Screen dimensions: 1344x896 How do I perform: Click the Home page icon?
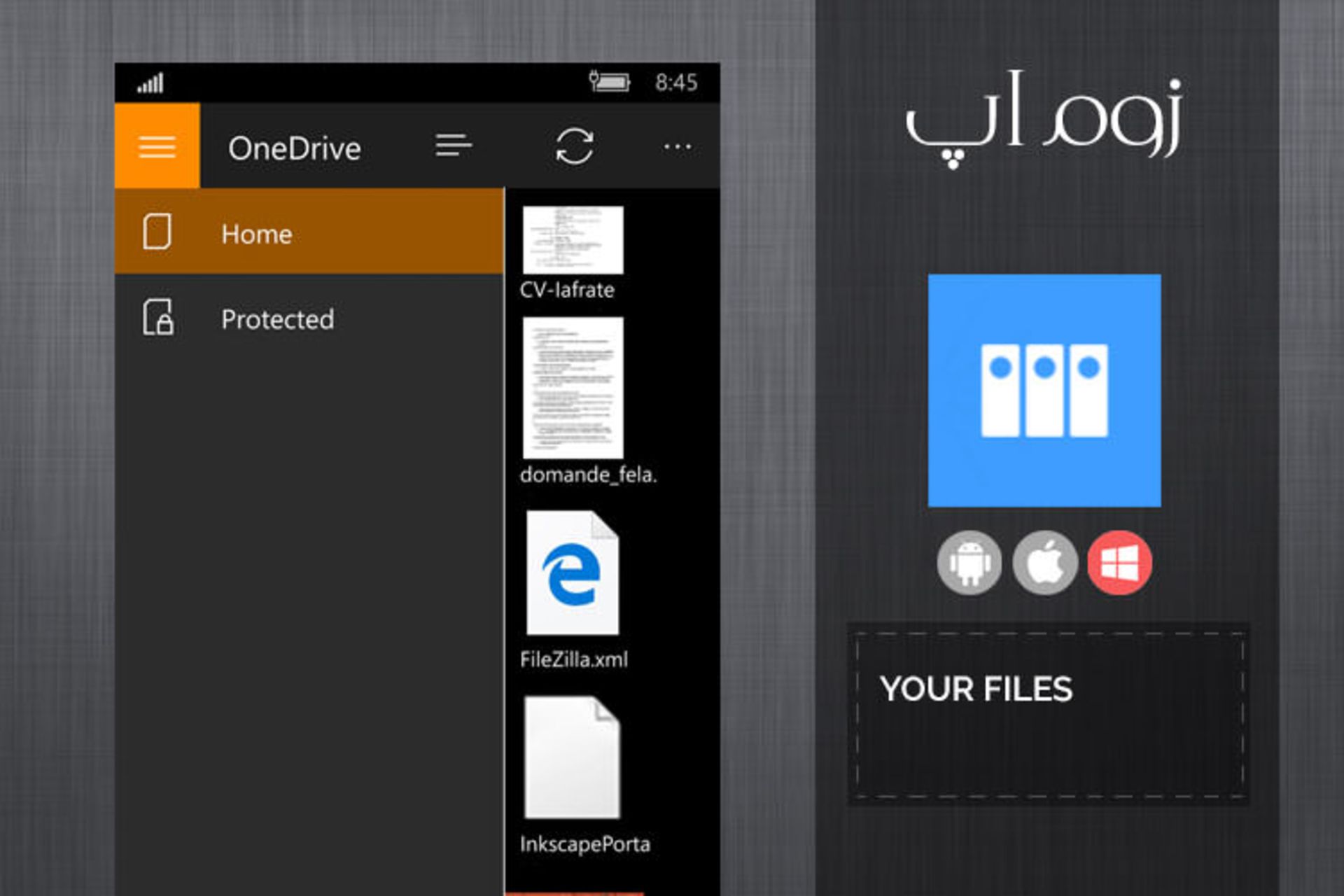click(157, 232)
